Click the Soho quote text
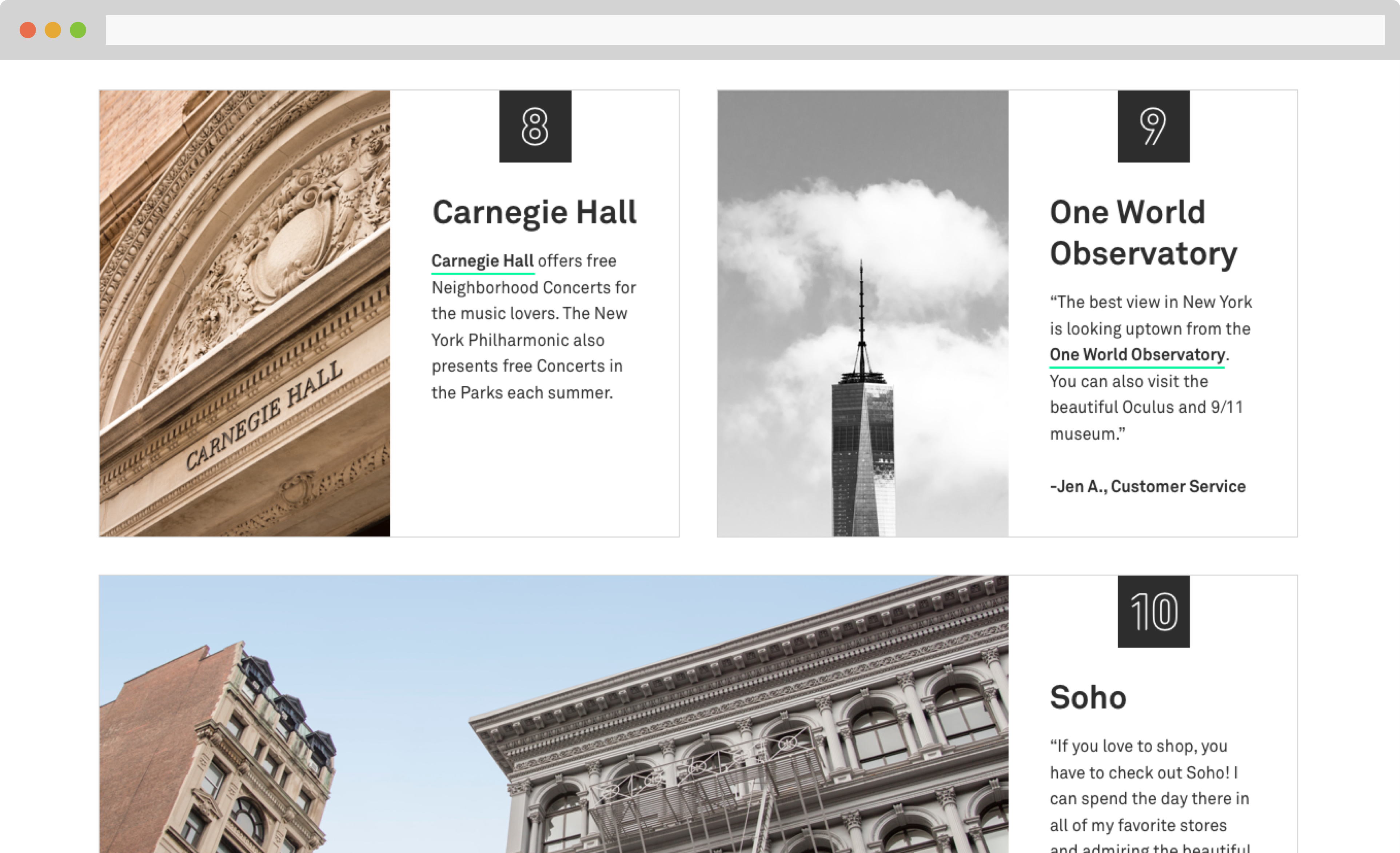Screen dimensions: 1400x853 pos(1149,795)
